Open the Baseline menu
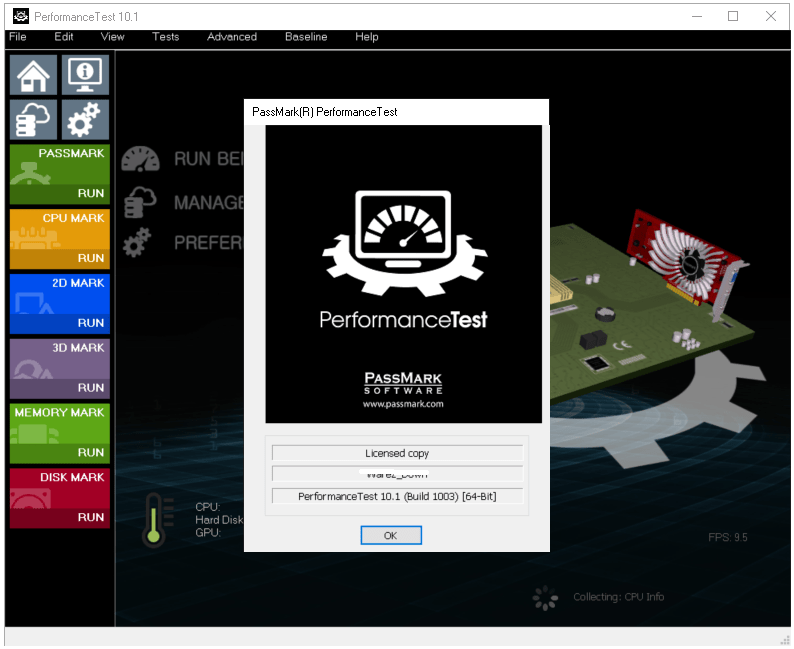Image resolution: width=794 pixels, height=649 pixels. 306,37
